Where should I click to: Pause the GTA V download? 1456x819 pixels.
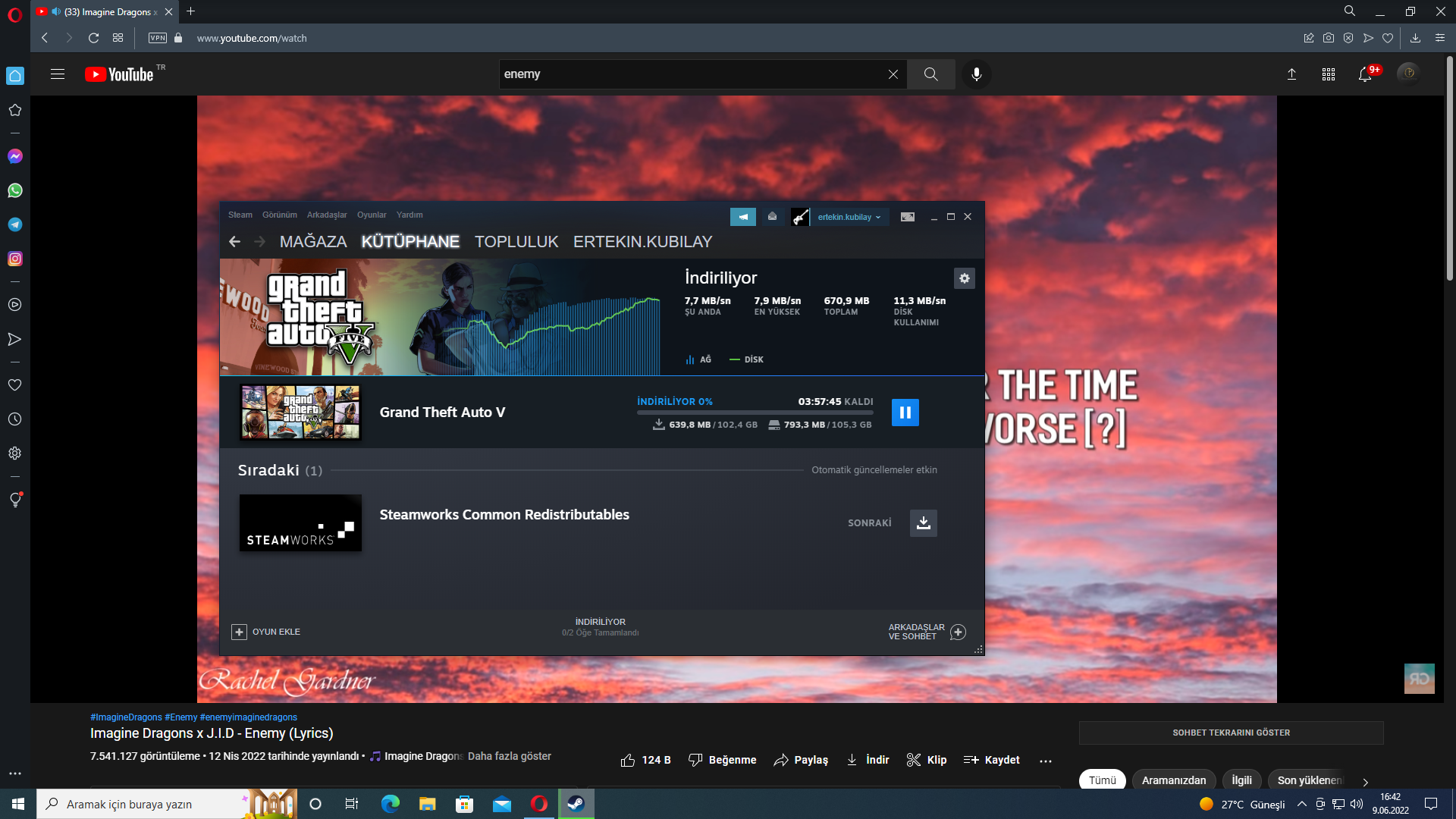pos(905,413)
